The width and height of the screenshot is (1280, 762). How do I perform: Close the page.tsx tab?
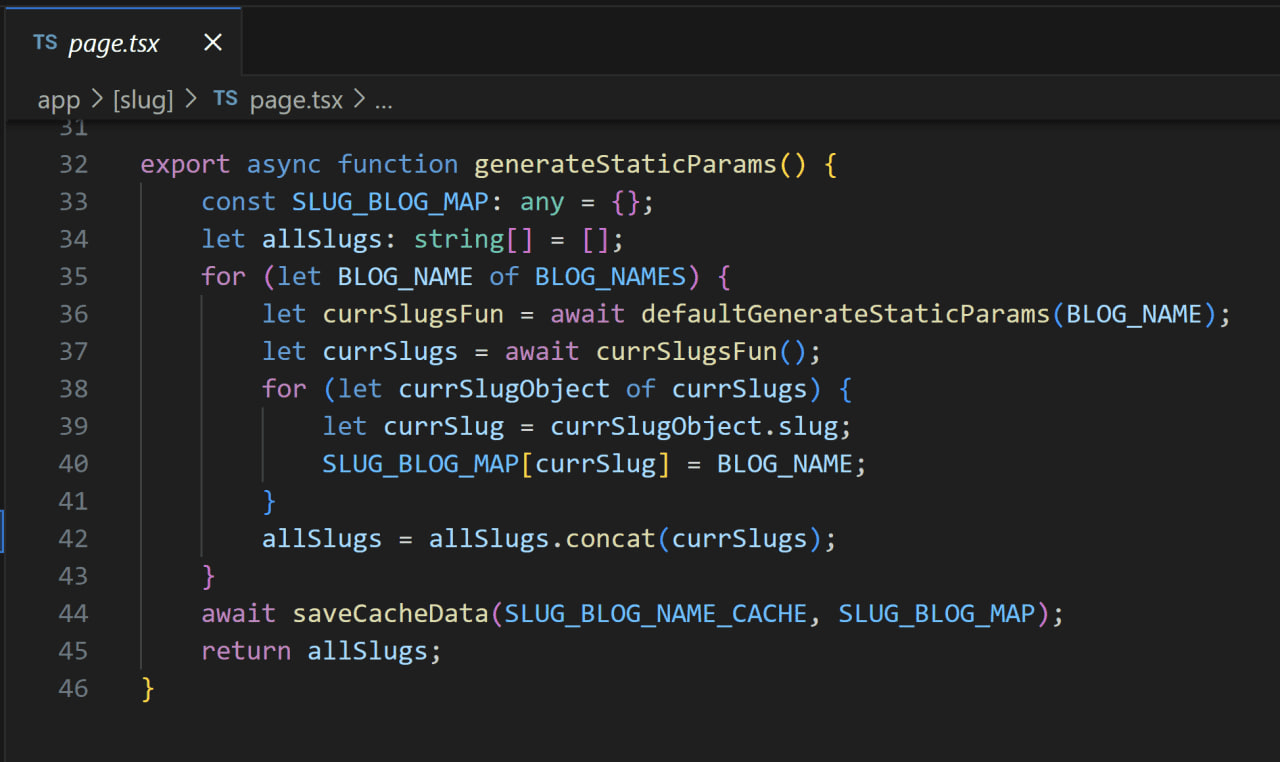212,43
